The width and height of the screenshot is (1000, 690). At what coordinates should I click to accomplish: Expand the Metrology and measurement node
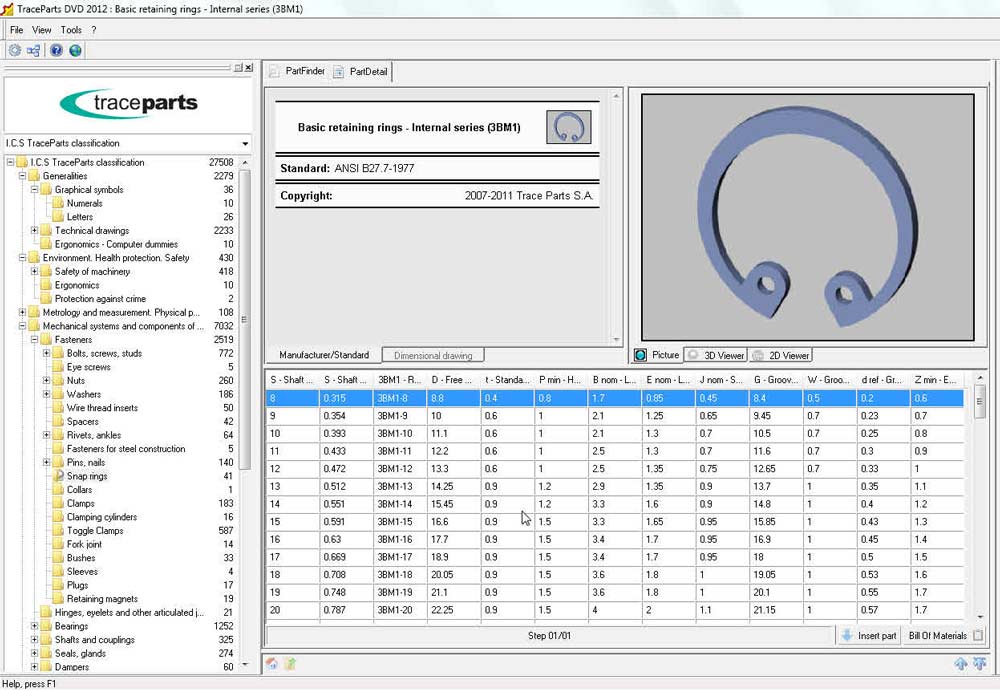tap(22, 312)
